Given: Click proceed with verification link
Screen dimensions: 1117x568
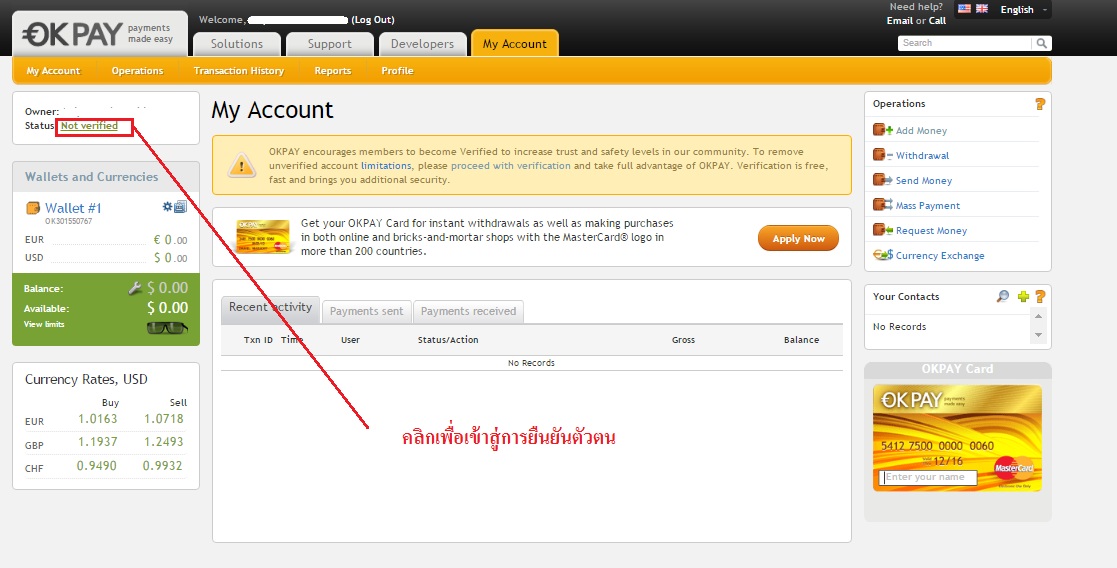Looking at the screenshot, I should (511, 165).
